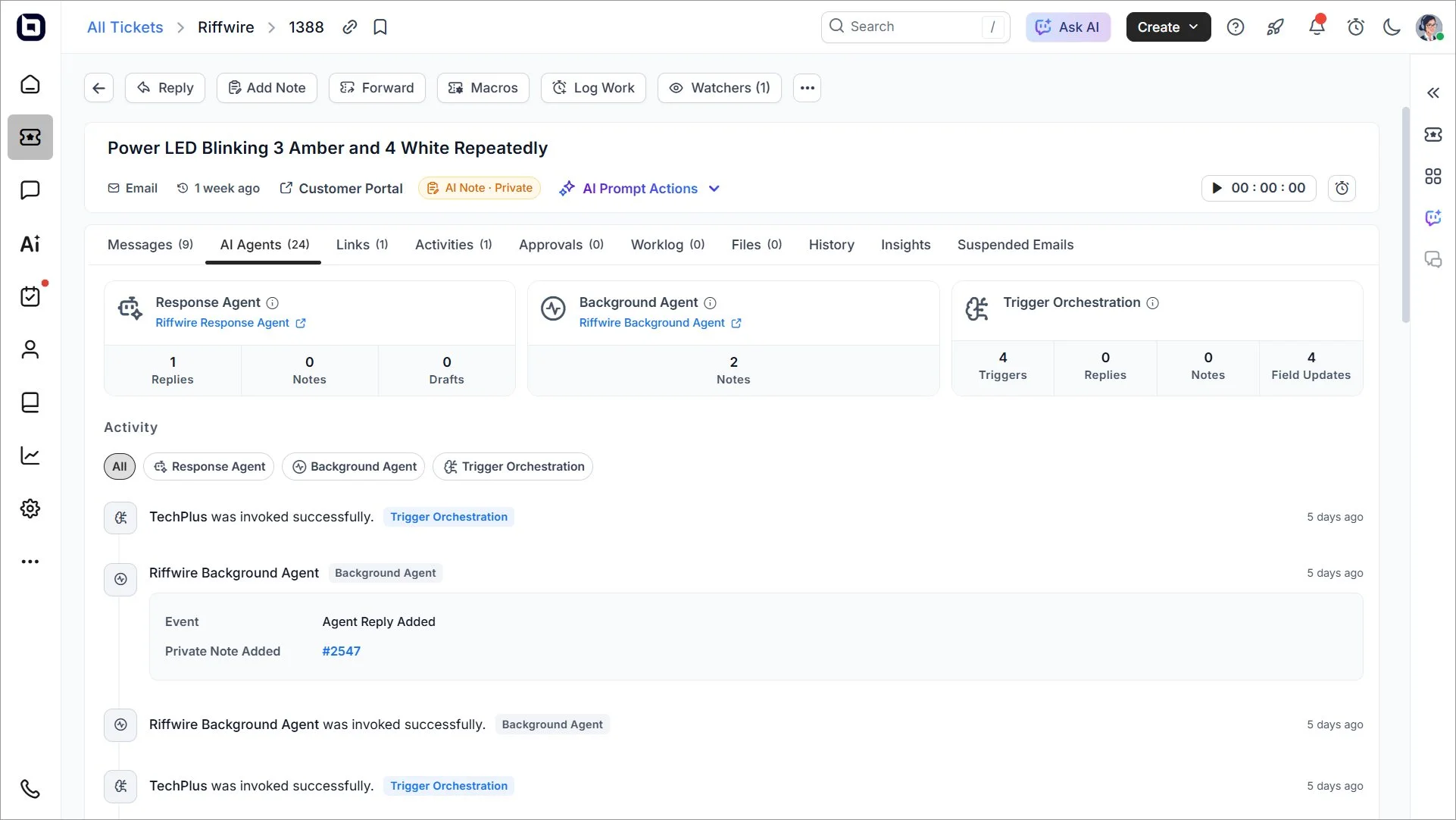Open more actions ellipsis in toolbar
Image resolution: width=1456 pixels, height=820 pixels.
pyautogui.click(x=808, y=88)
